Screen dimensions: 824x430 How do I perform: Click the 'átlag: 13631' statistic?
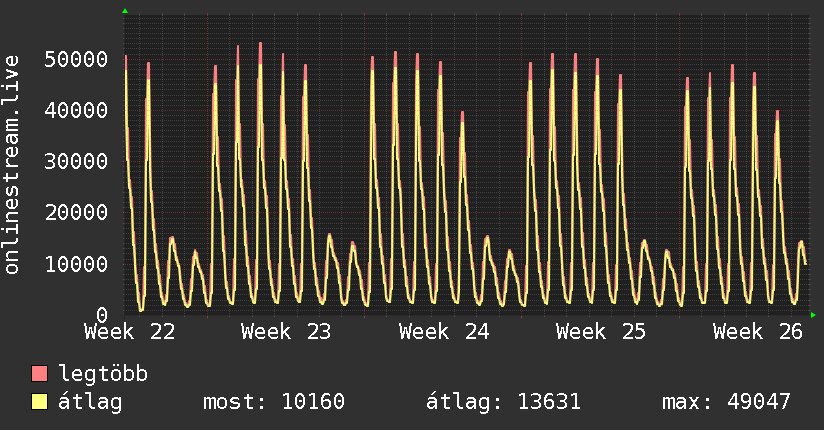503,402
